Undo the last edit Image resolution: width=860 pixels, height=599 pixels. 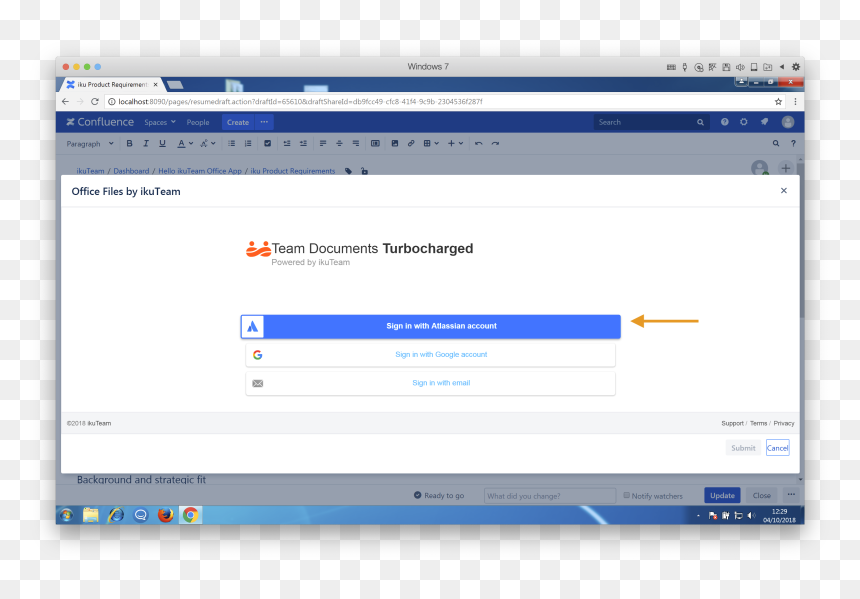click(x=479, y=144)
